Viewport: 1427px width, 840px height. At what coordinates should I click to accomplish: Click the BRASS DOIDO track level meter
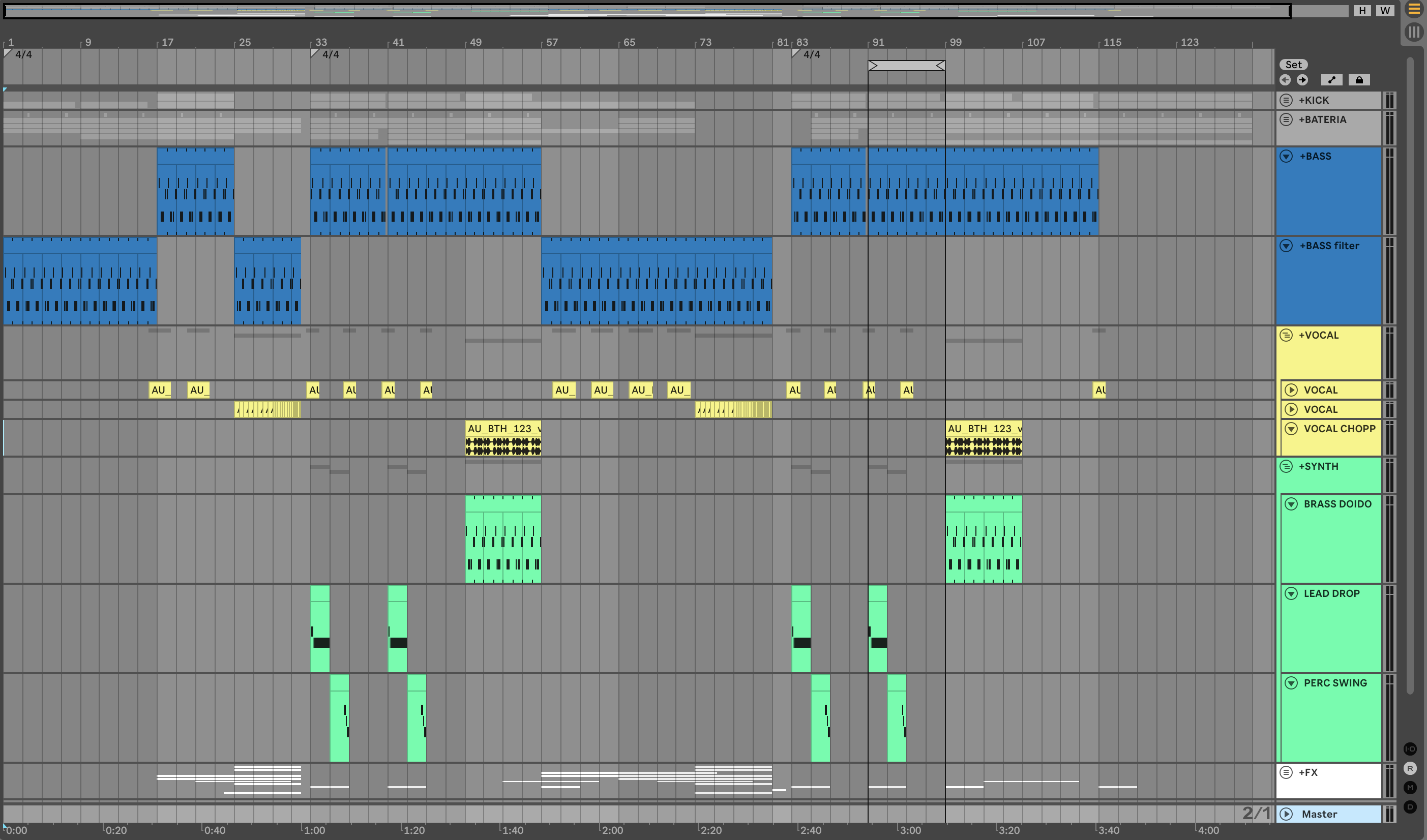coord(1390,539)
